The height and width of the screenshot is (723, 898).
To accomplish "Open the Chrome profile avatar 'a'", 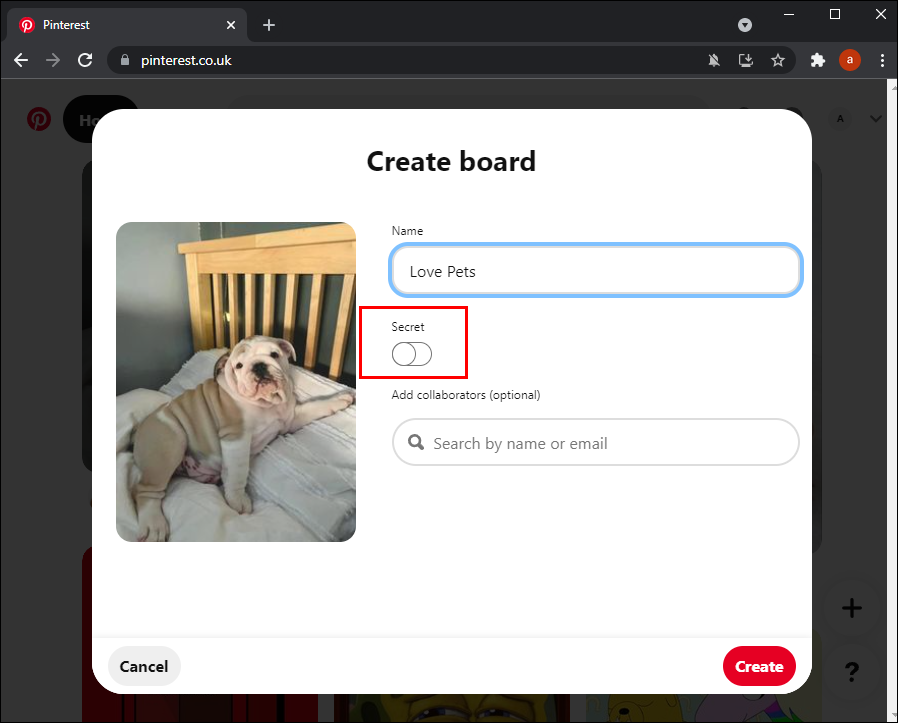I will (850, 60).
